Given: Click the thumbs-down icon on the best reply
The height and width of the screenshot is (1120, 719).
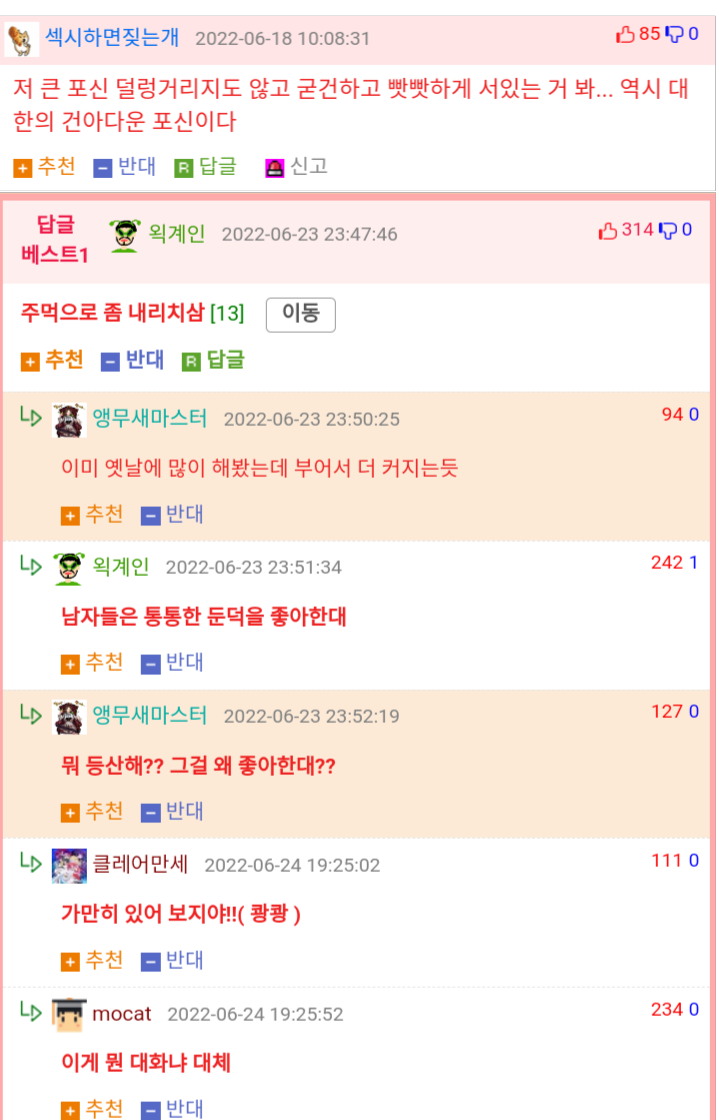Looking at the screenshot, I should (x=668, y=230).
